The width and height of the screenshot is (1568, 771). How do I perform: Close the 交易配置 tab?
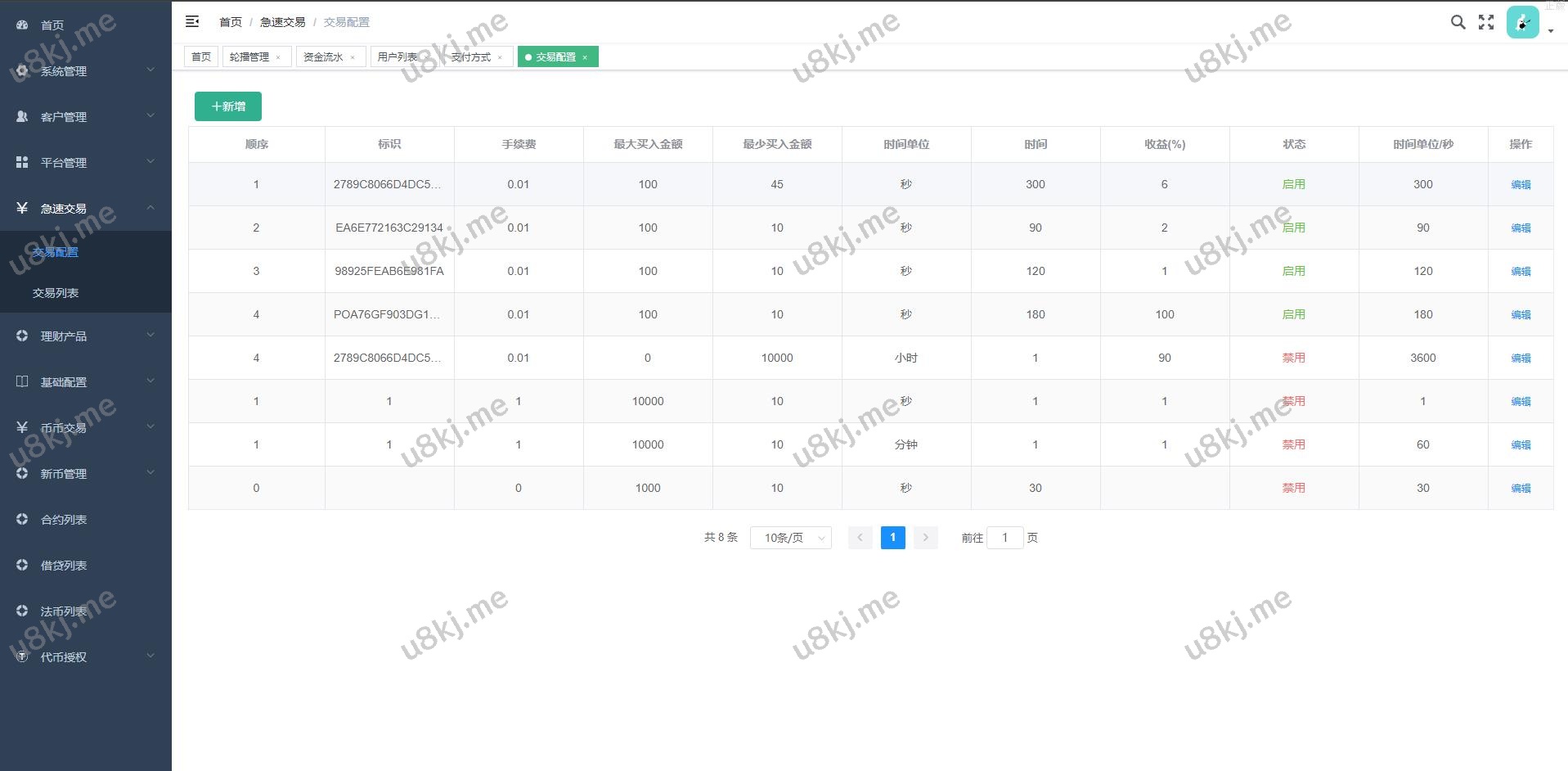(585, 57)
